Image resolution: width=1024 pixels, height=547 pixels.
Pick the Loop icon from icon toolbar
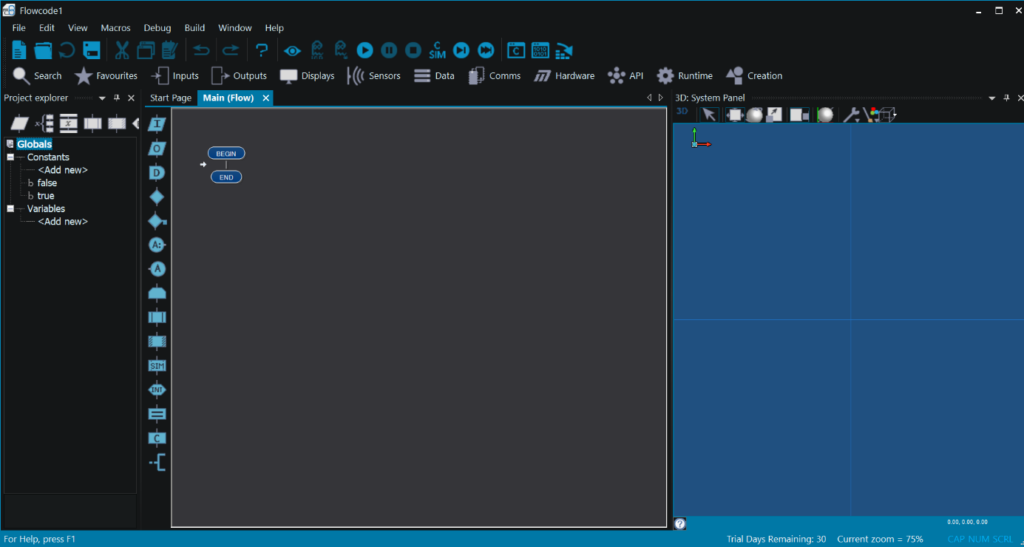pyautogui.click(x=156, y=293)
